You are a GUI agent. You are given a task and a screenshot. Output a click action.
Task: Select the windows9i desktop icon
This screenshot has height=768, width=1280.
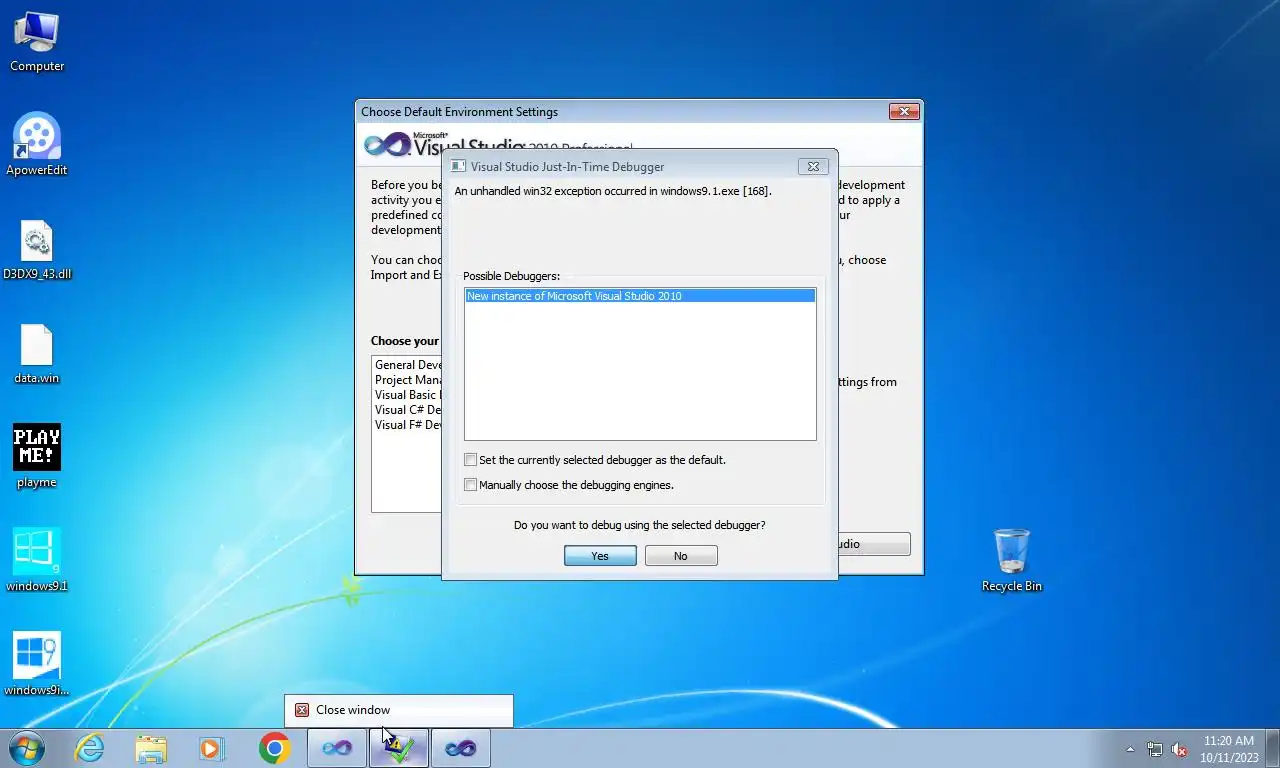(x=37, y=665)
